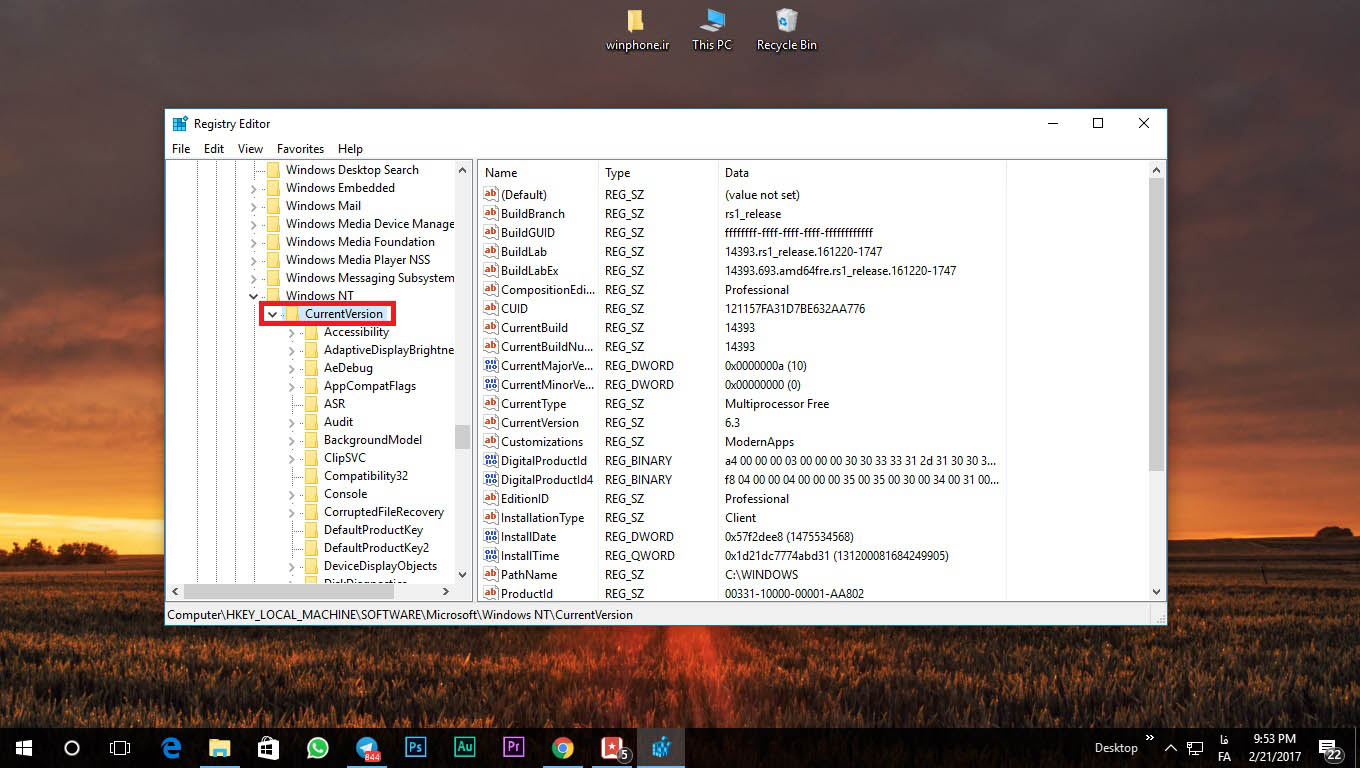Select the Windows Messaging Subsystem key
The image size is (1360, 768).
(369, 278)
